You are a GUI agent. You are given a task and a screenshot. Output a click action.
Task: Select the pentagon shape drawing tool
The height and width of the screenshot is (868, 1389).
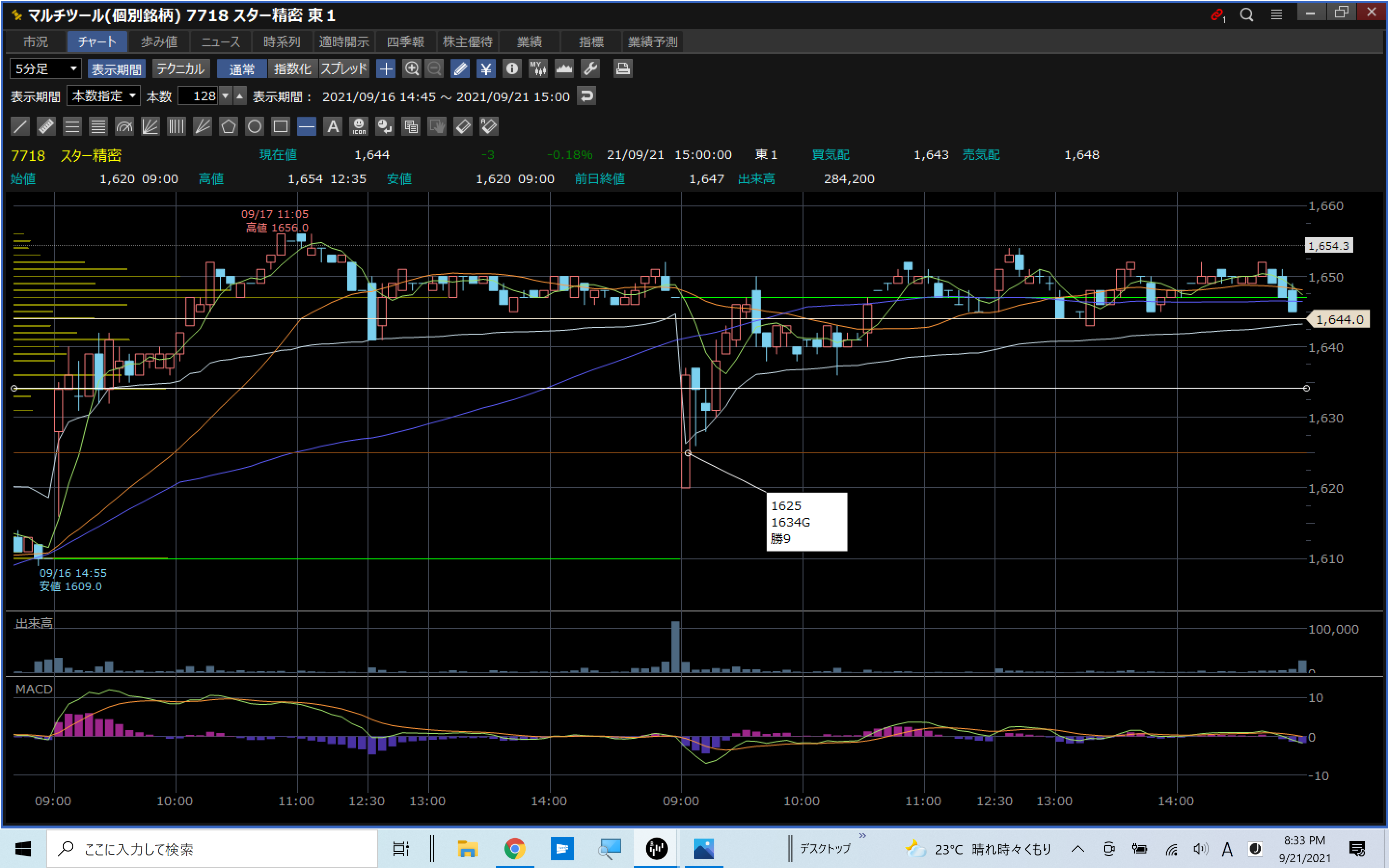[x=229, y=126]
